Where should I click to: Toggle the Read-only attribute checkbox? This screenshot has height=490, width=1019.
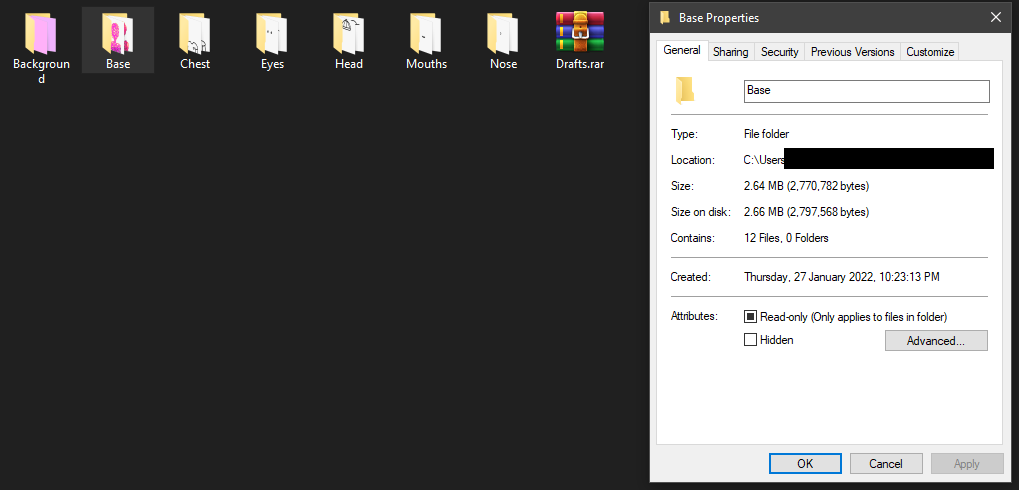click(x=750, y=317)
